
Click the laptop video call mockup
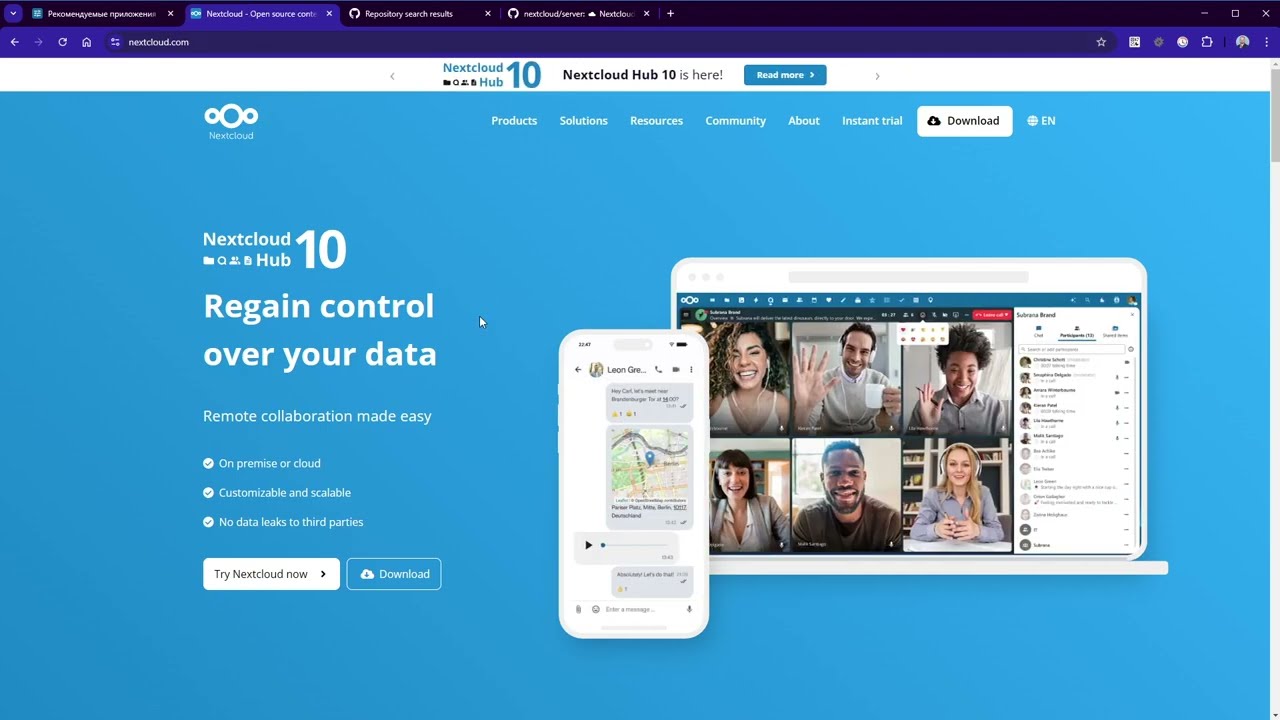coord(908,415)
